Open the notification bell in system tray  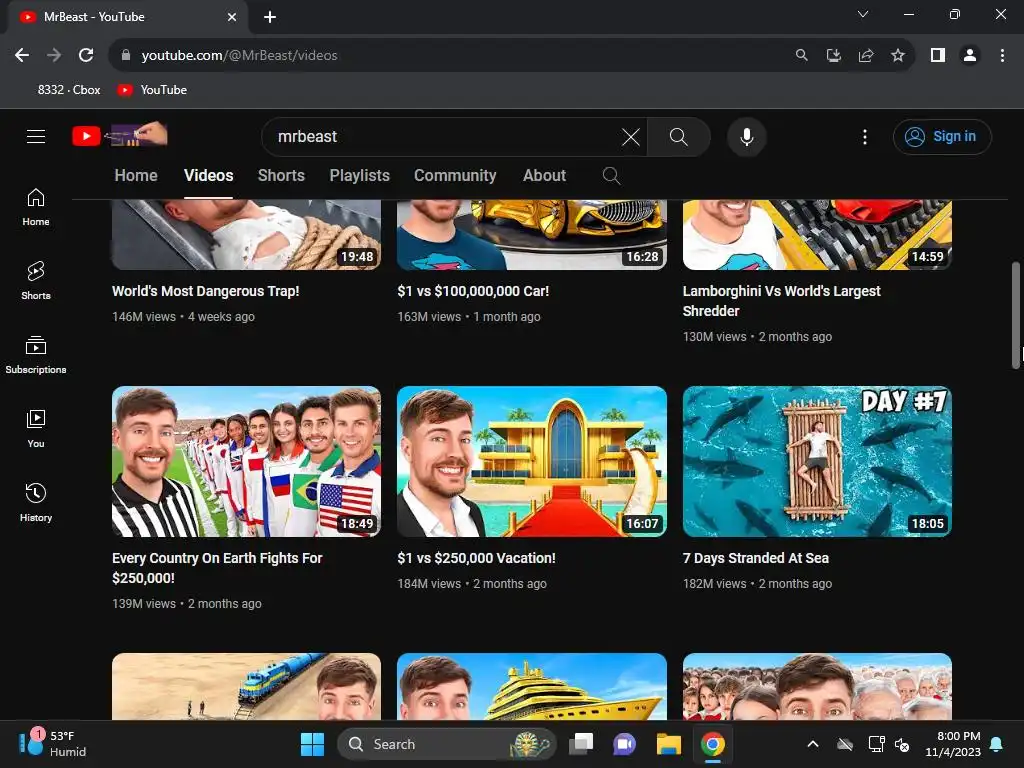(x=997, y=744)
